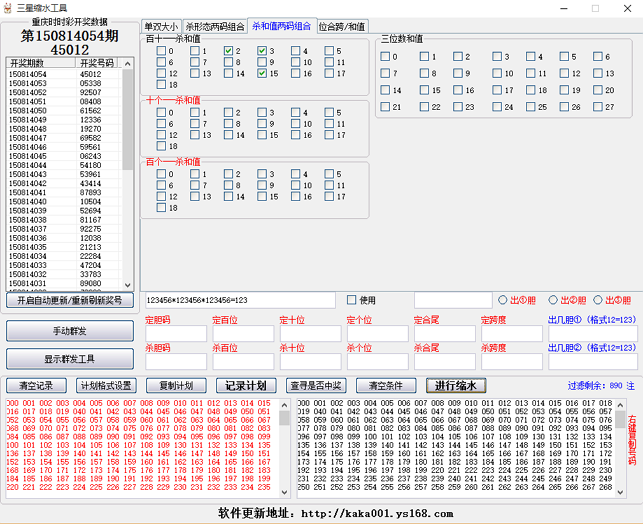Click red numbers panel scroll up arrow

[285, 405]
